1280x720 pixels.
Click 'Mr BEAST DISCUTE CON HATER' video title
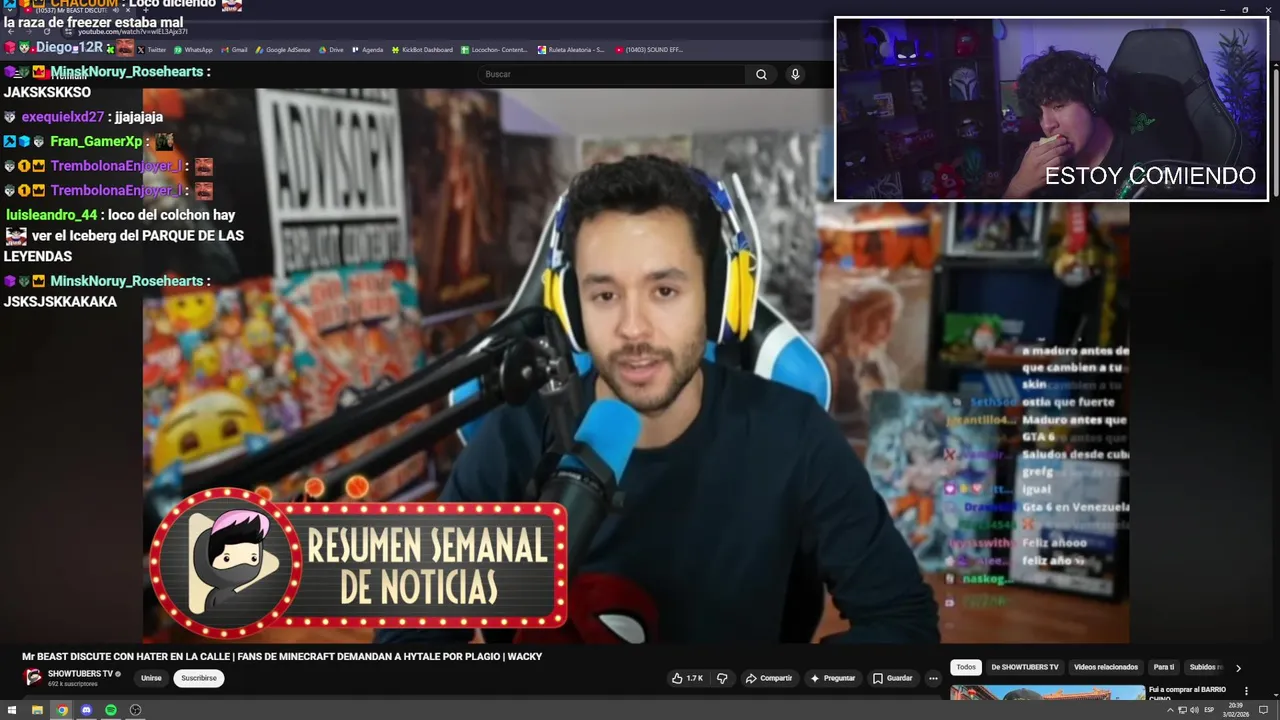tap(282, 657)
